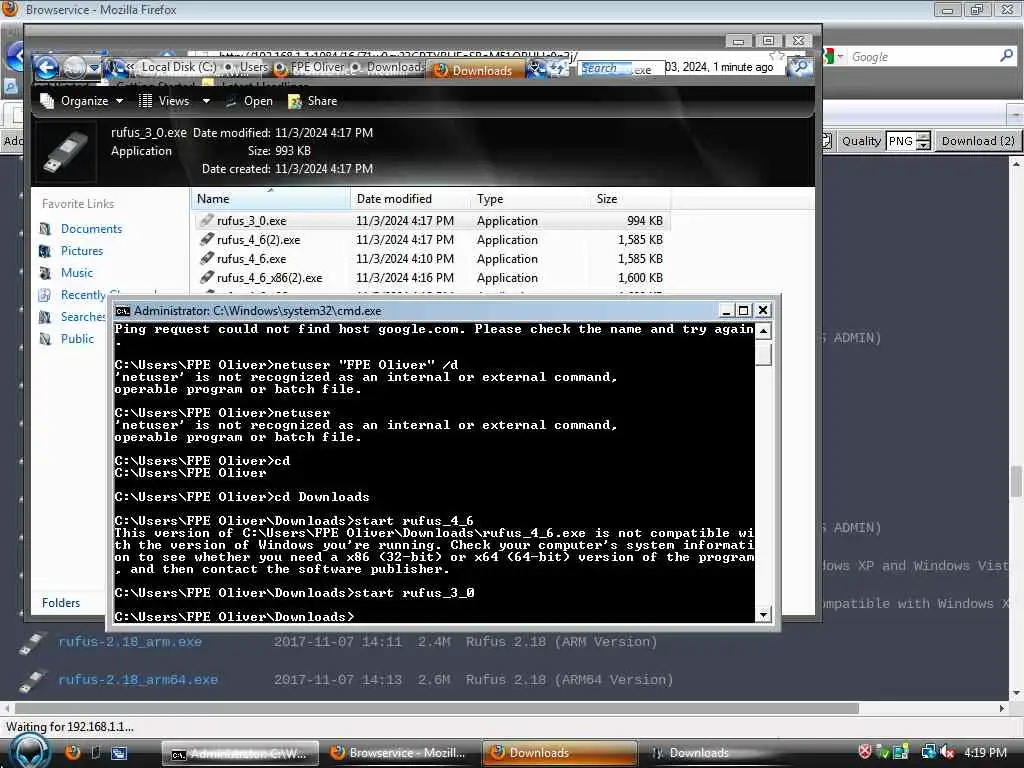Click the Firefox Google search field

922,57
